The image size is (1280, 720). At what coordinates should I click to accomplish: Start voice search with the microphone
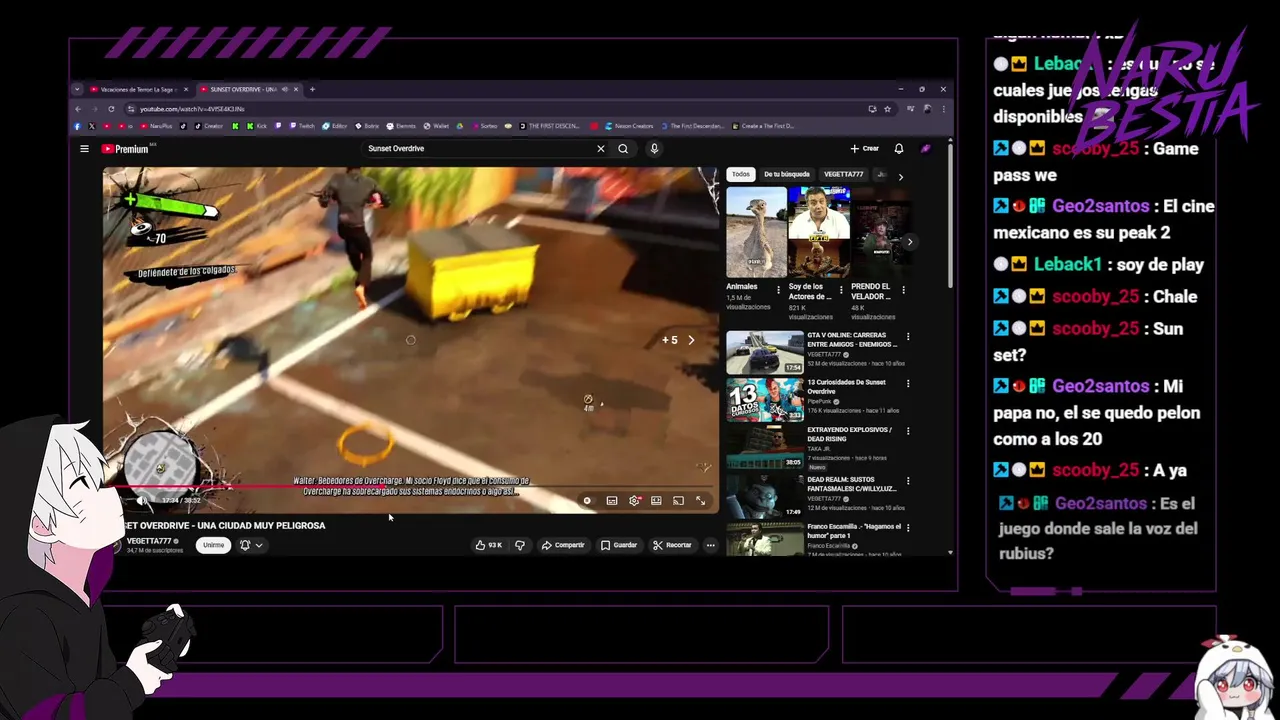pos(654,149)
